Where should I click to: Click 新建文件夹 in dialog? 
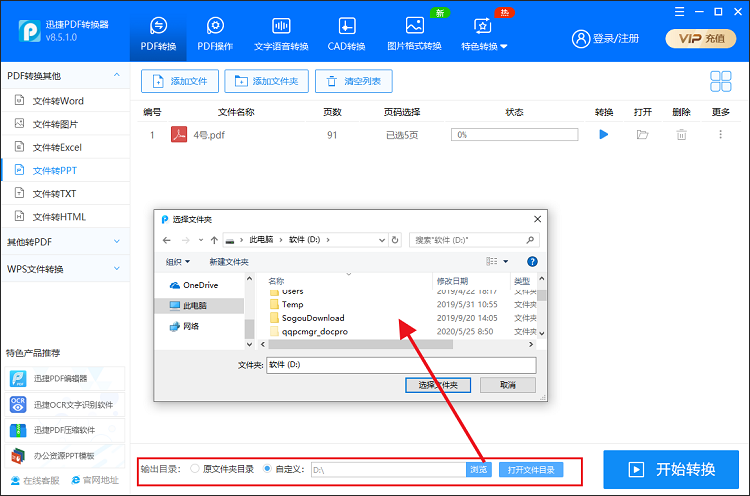[229, 262]
